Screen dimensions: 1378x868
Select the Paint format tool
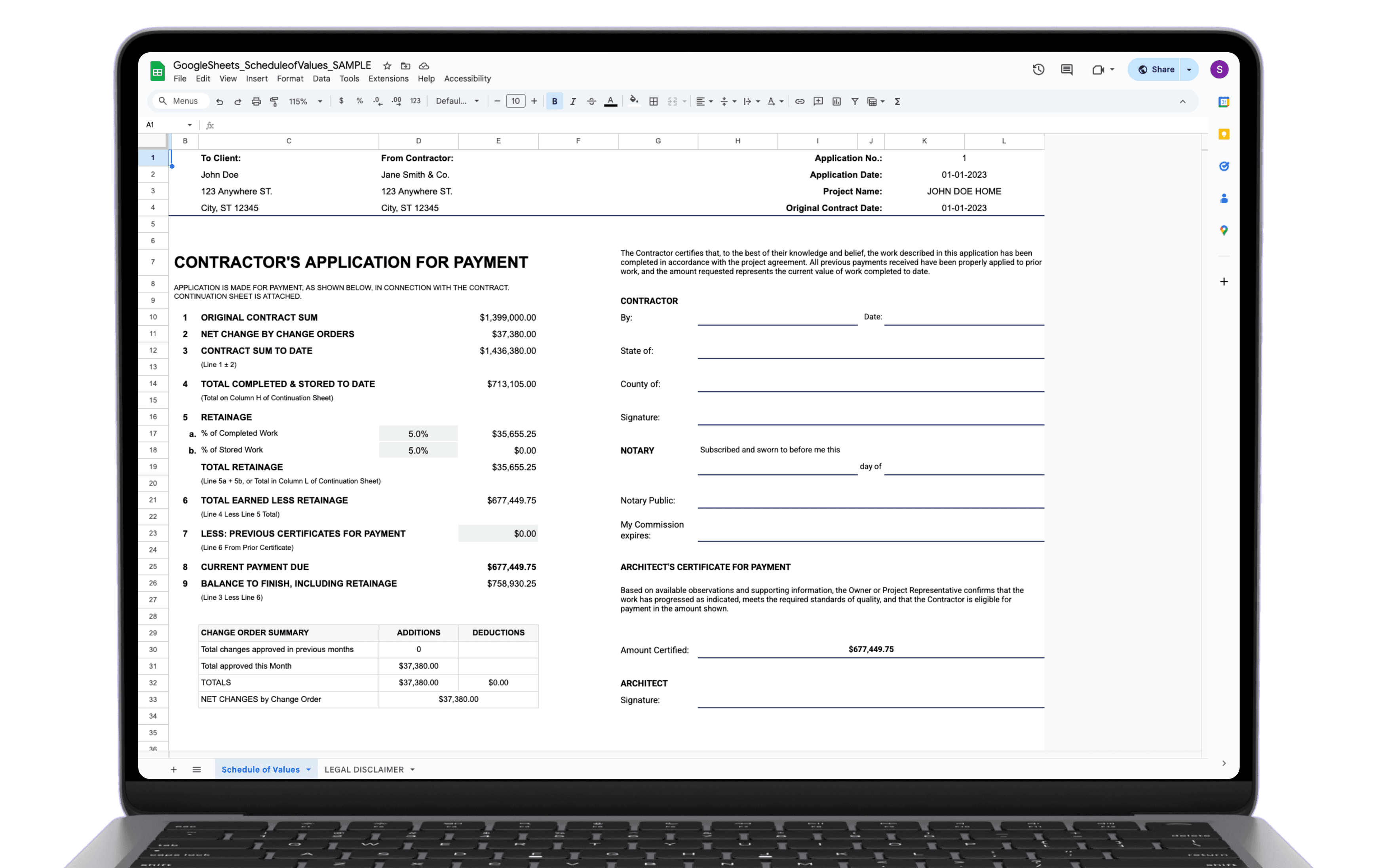(x=275, y=101)
